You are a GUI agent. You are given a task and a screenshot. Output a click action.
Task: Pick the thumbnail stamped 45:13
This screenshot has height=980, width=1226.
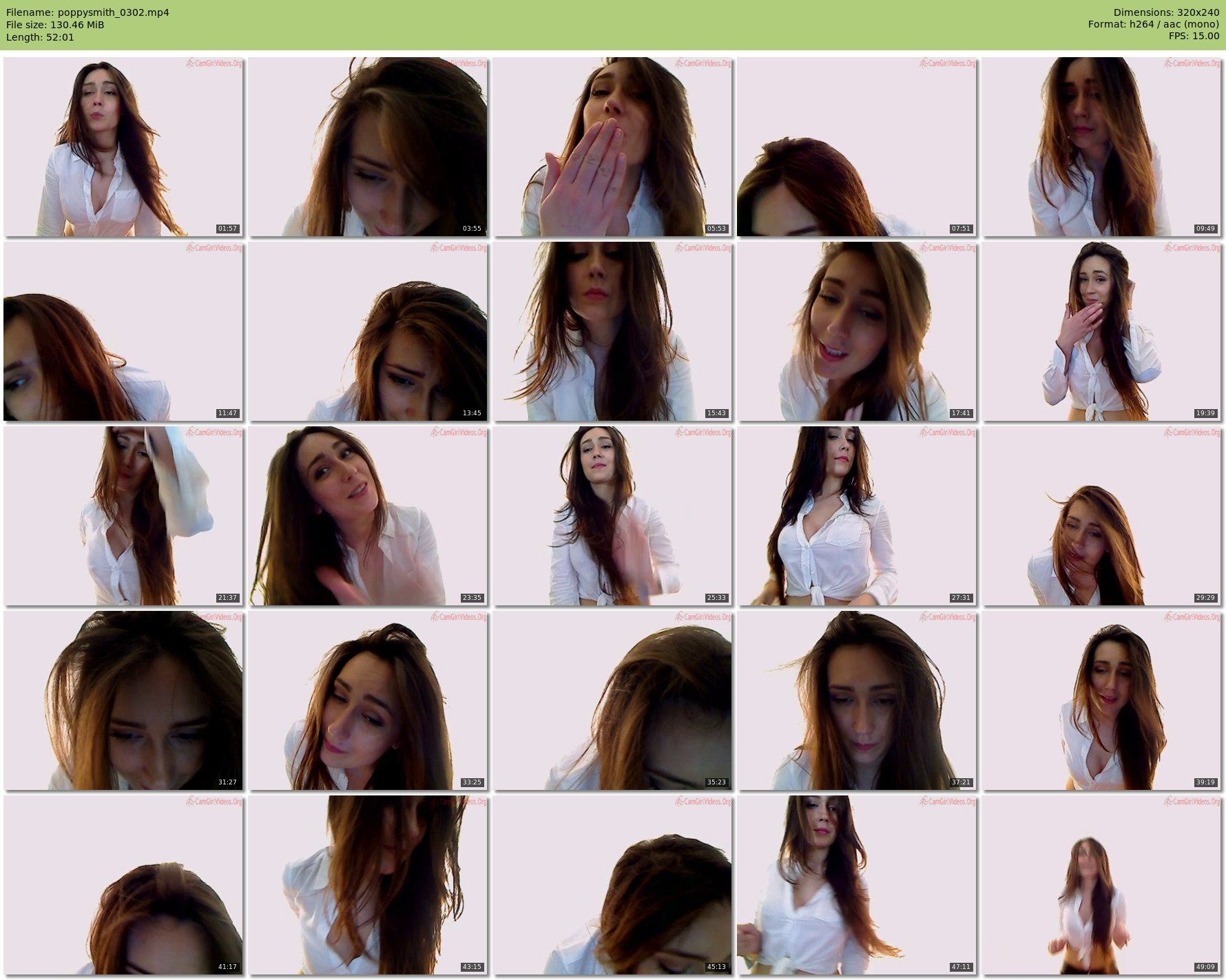(612, 885)
